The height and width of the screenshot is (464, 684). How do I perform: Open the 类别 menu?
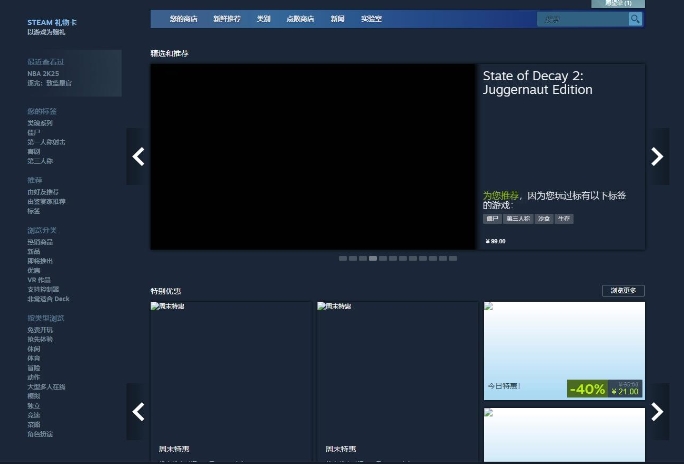pos(263,19)
